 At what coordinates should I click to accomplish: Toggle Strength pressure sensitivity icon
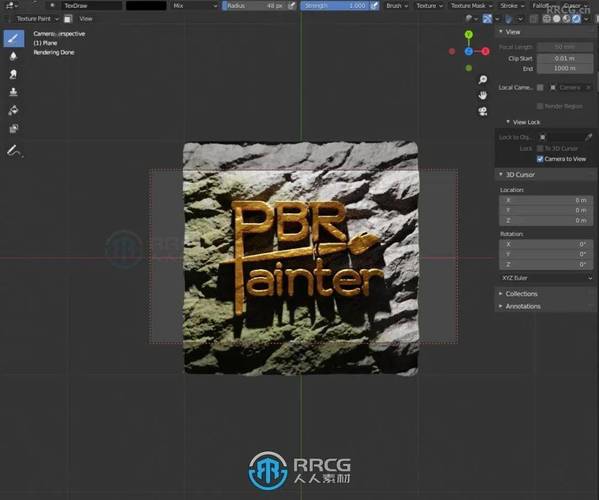coord(375,5)
